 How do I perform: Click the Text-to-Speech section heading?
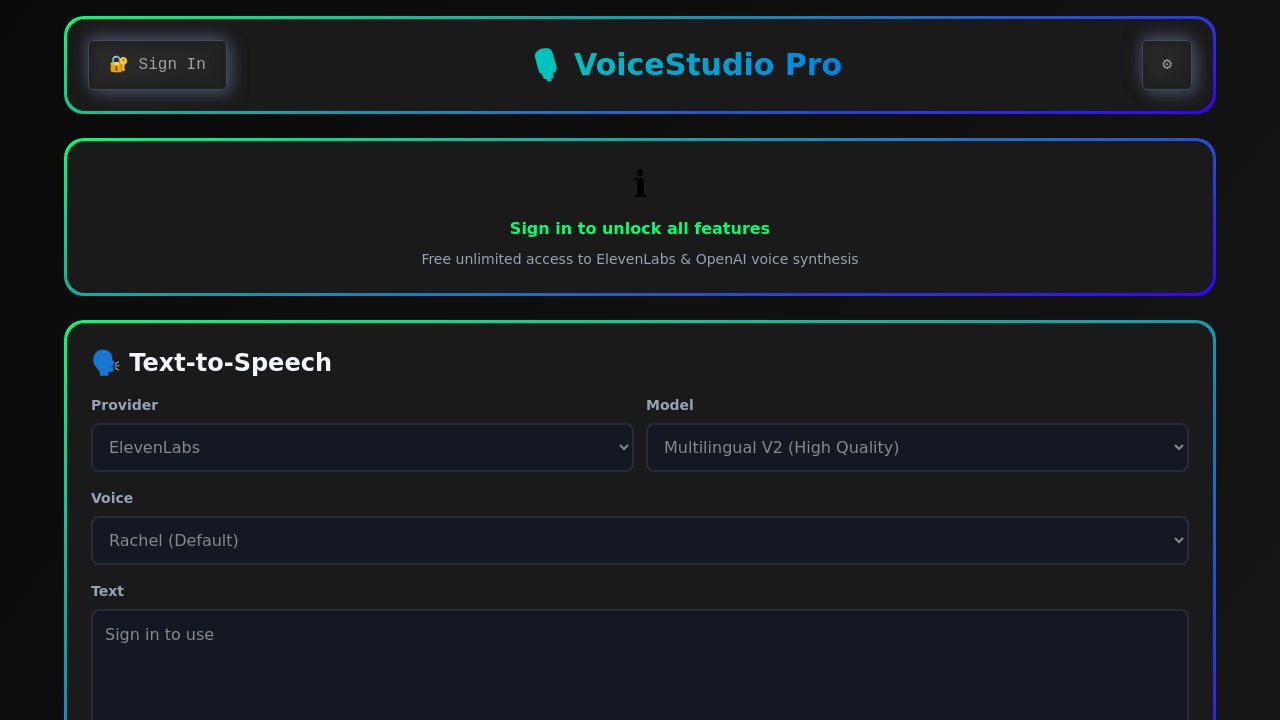[x=230, y=363]
